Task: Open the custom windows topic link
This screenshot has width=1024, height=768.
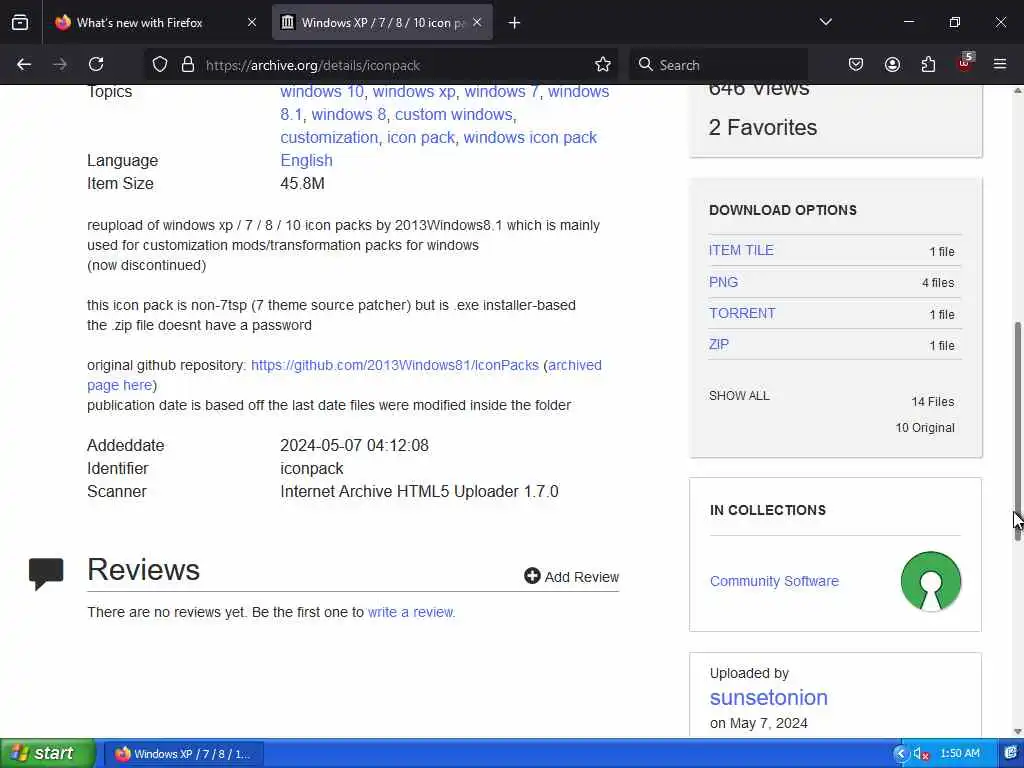Action: click(454, 114)
